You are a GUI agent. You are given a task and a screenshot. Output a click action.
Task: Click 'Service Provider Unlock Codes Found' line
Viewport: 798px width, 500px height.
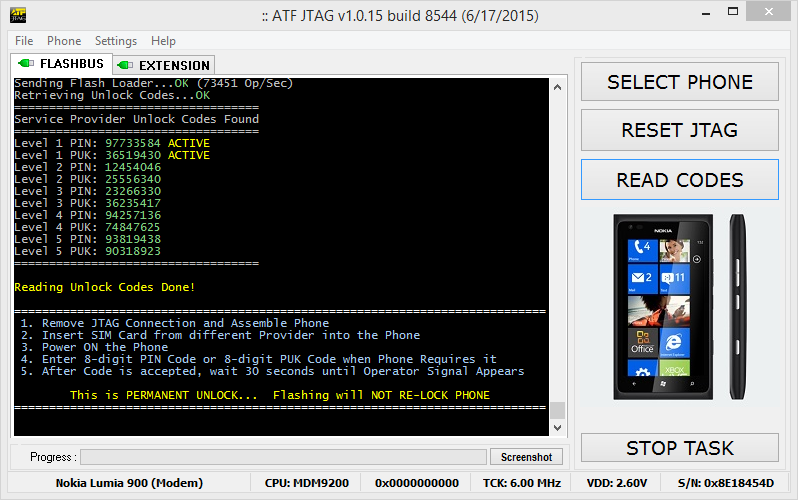pos(136,119)
